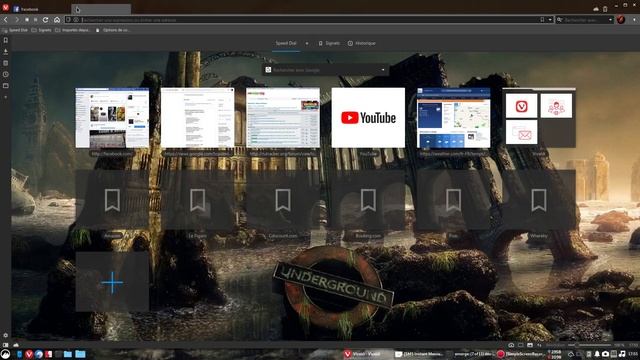Image resolution: width=640 pixels, height=360 pixels.
Task: Reload the page with the refresh icon
Action: [46, 20]
